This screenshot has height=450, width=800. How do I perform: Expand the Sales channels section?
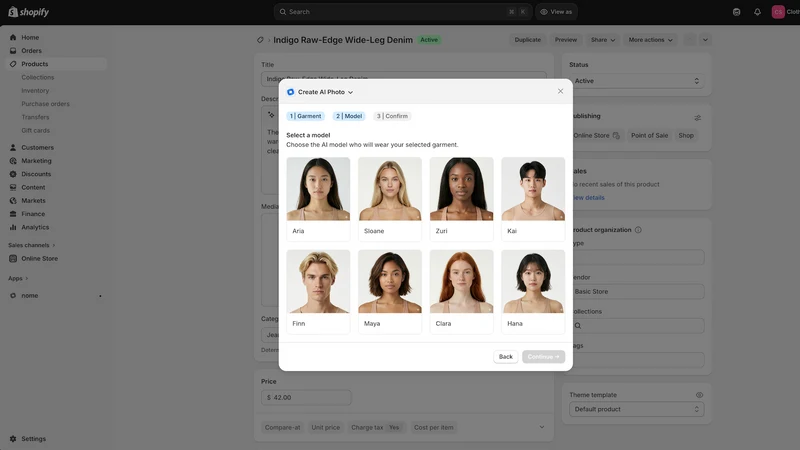coord(32,245)
